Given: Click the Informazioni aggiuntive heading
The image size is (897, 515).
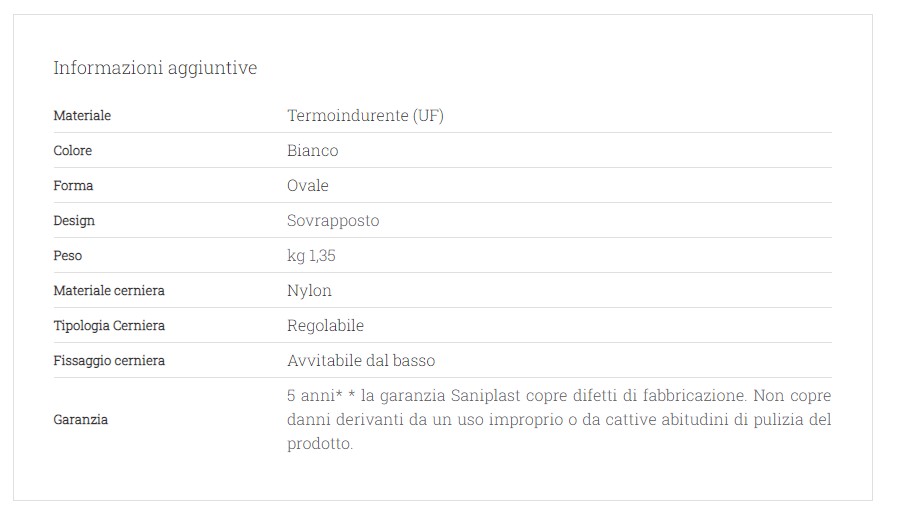Looking at the screenshot, I should coord(155,68).
